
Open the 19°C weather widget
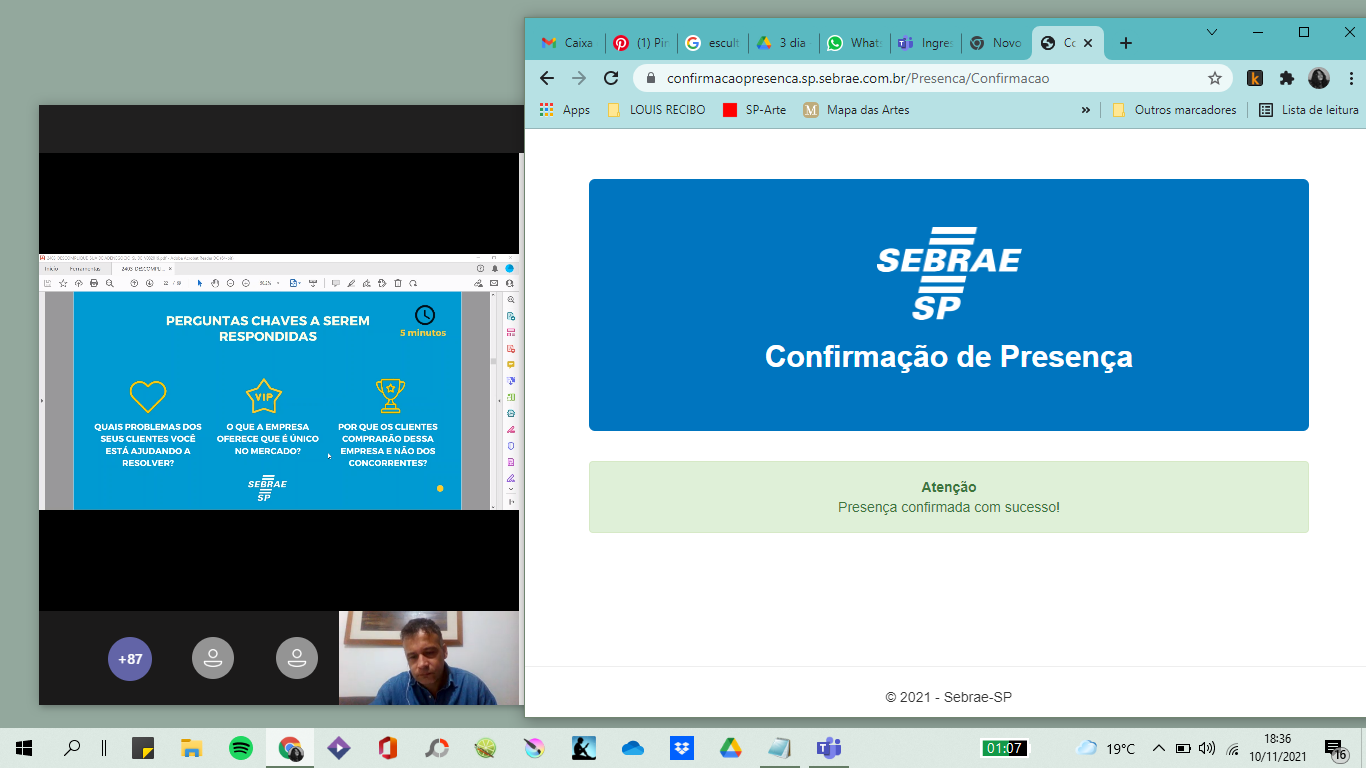(x=1106, y=748)
